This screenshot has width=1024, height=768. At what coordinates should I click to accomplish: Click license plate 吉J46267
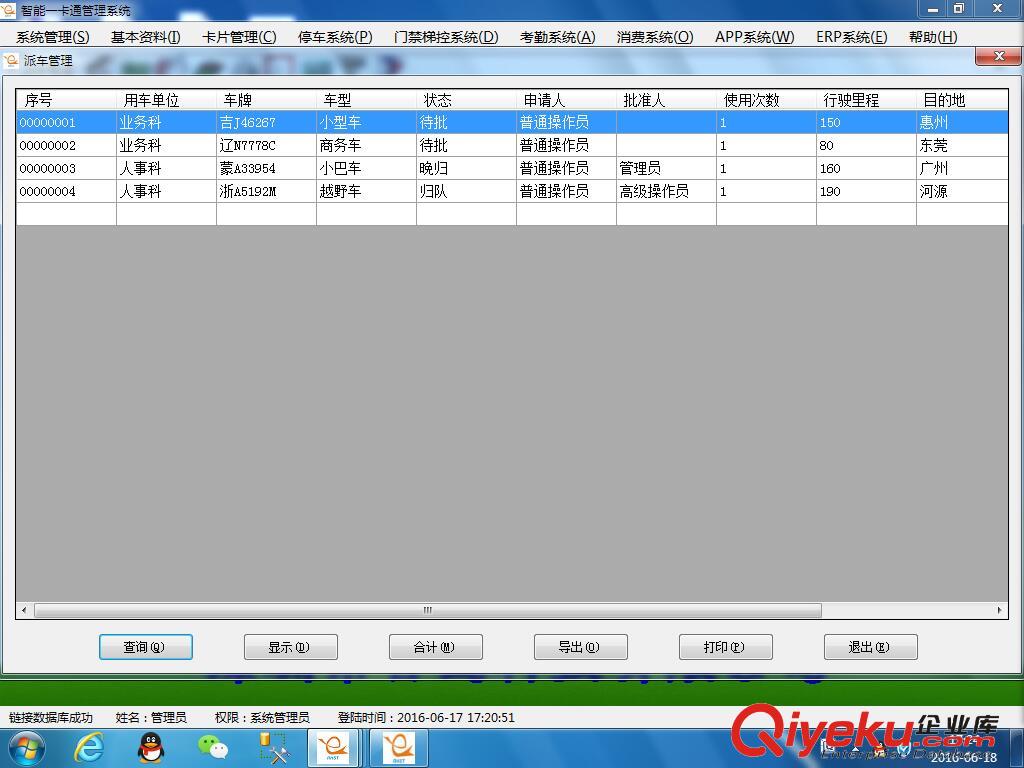(266, 122)
